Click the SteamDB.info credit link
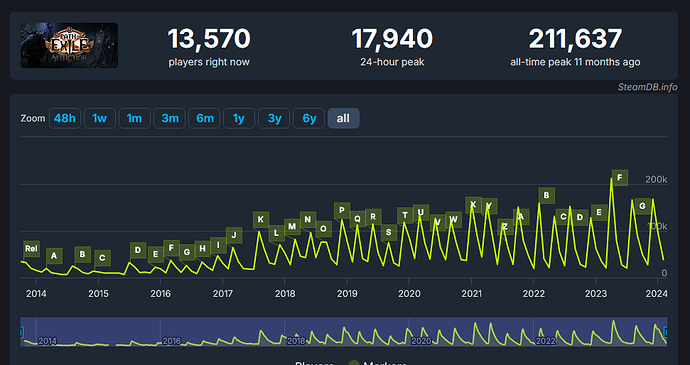 point(647,87)
